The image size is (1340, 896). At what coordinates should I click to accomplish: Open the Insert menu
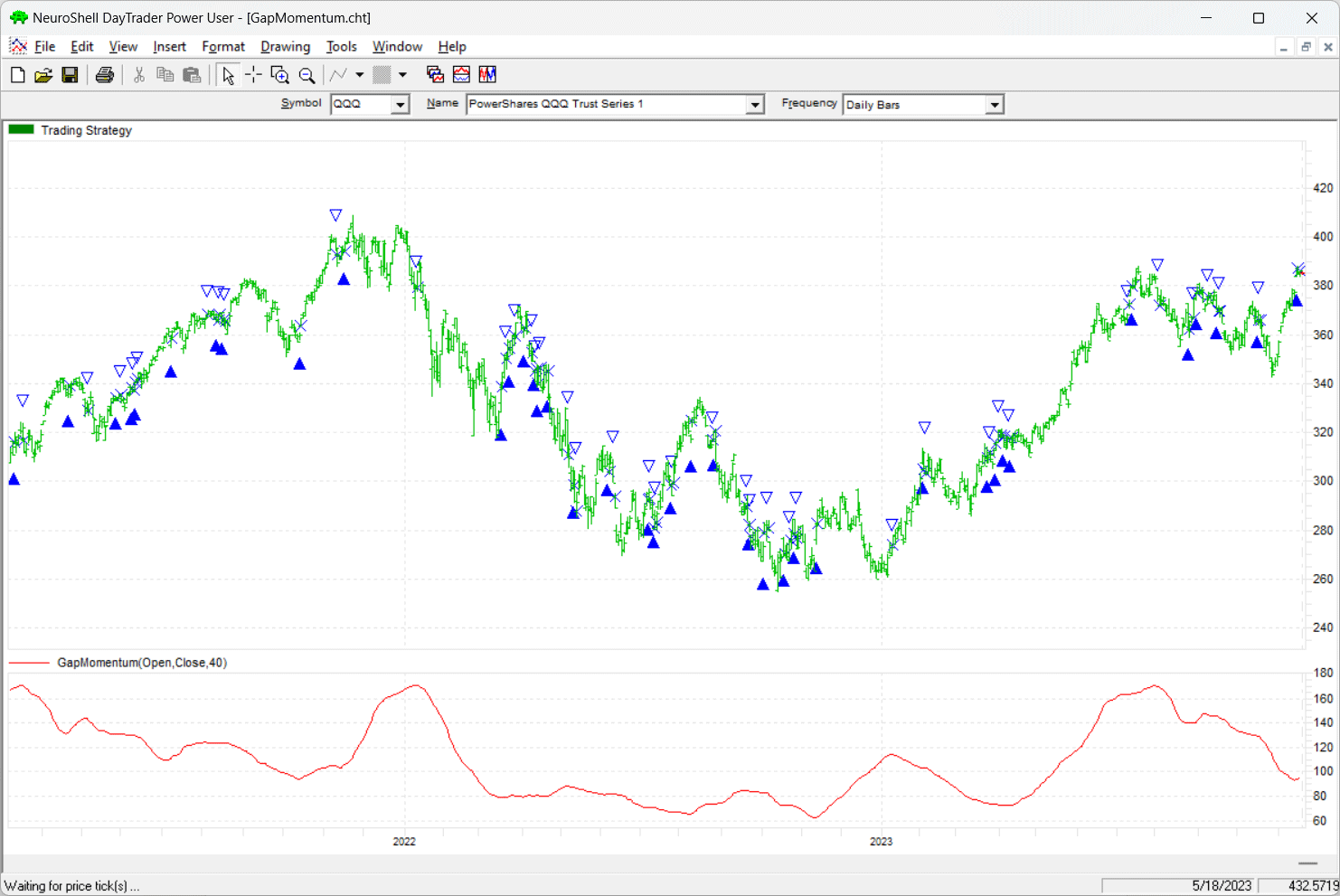coord(169,47)
